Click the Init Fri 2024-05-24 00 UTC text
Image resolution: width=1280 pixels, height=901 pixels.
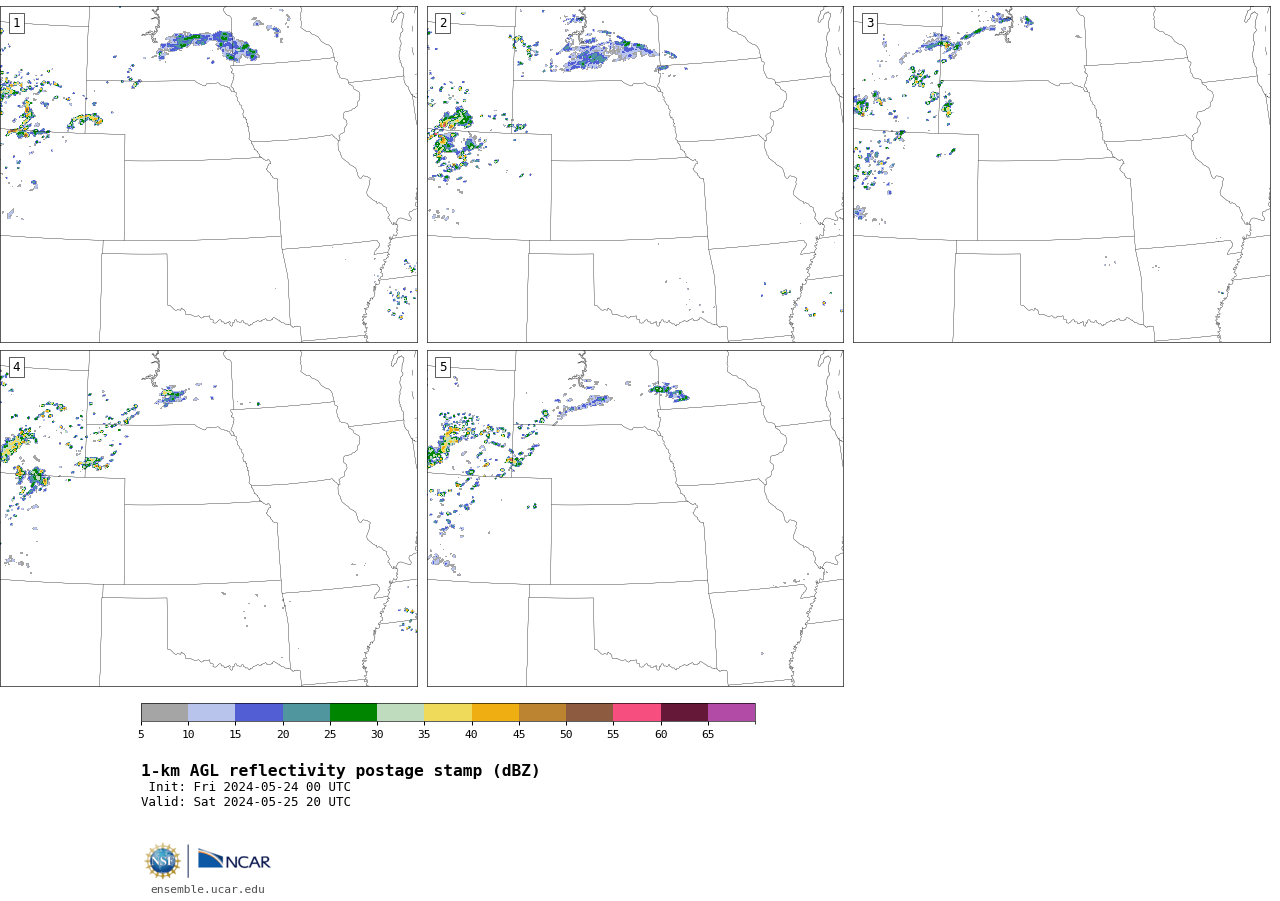pyautogui.click(x=250, y=787)
